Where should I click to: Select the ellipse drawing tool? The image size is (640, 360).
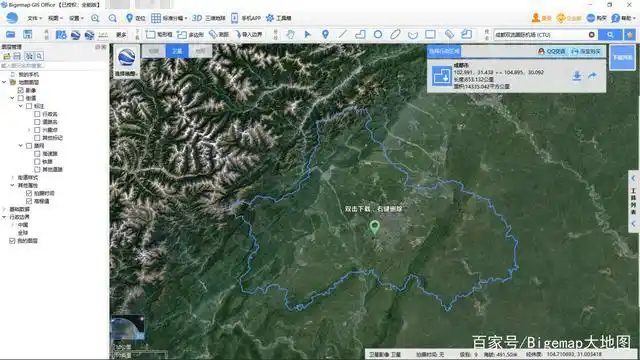point(395,34)
